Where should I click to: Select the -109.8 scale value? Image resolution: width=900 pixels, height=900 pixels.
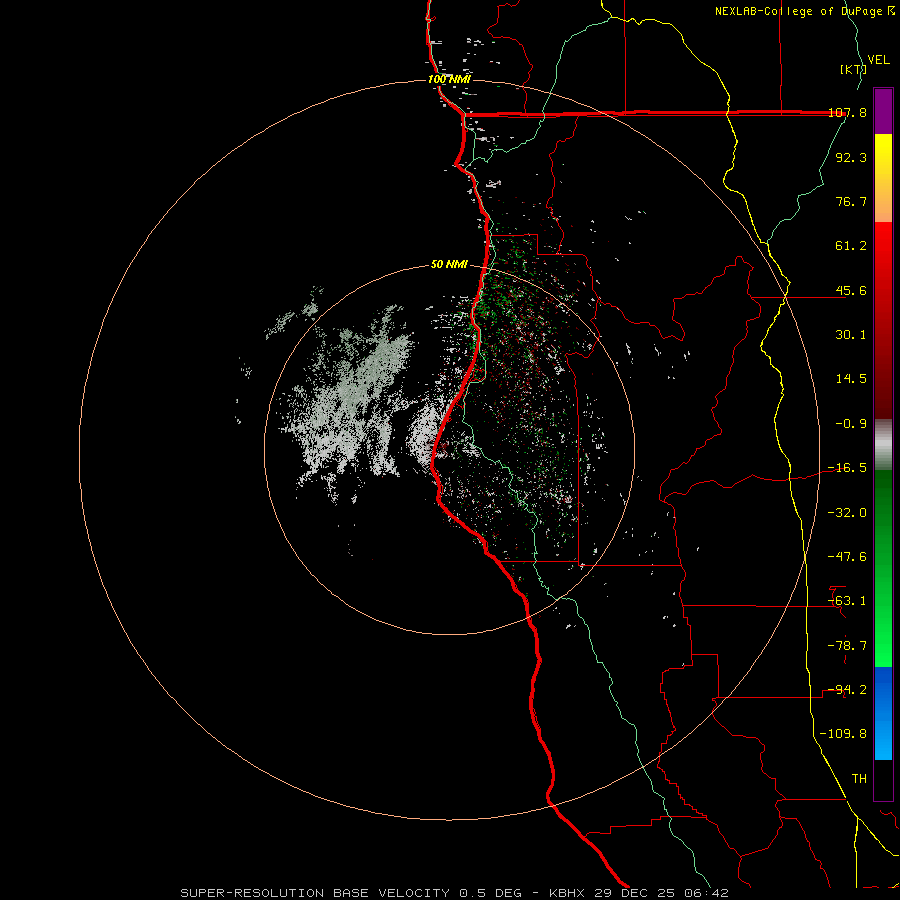click(843, 734)
